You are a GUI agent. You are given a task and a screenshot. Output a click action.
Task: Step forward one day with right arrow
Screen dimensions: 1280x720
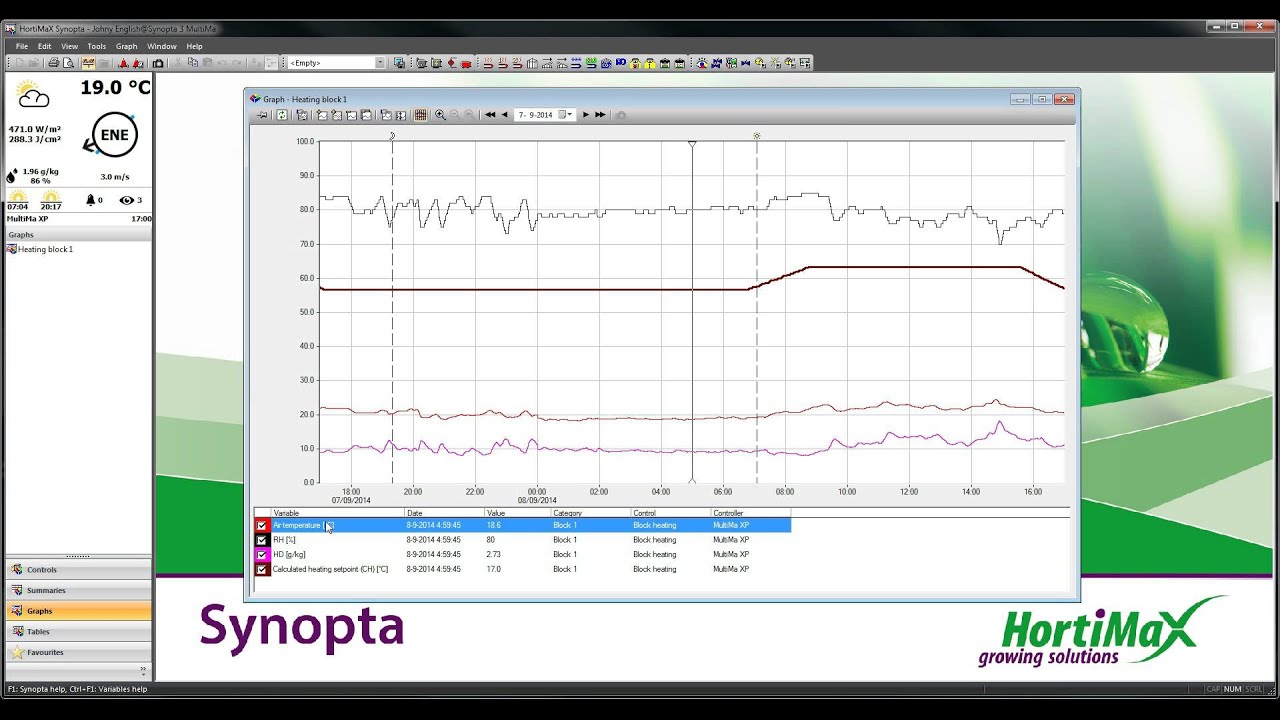coord(586,115)
